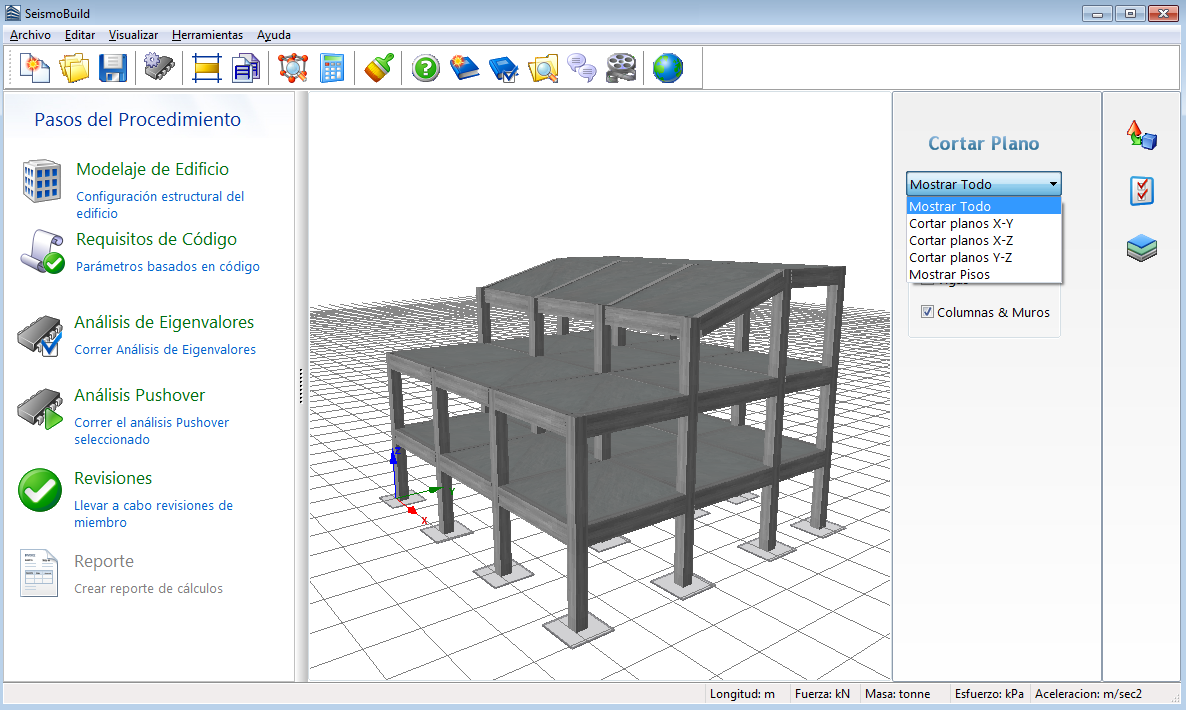Viewport: 1186px width, 710px height.
Task: Open the Visualizar menu
Action: [133, 35]
